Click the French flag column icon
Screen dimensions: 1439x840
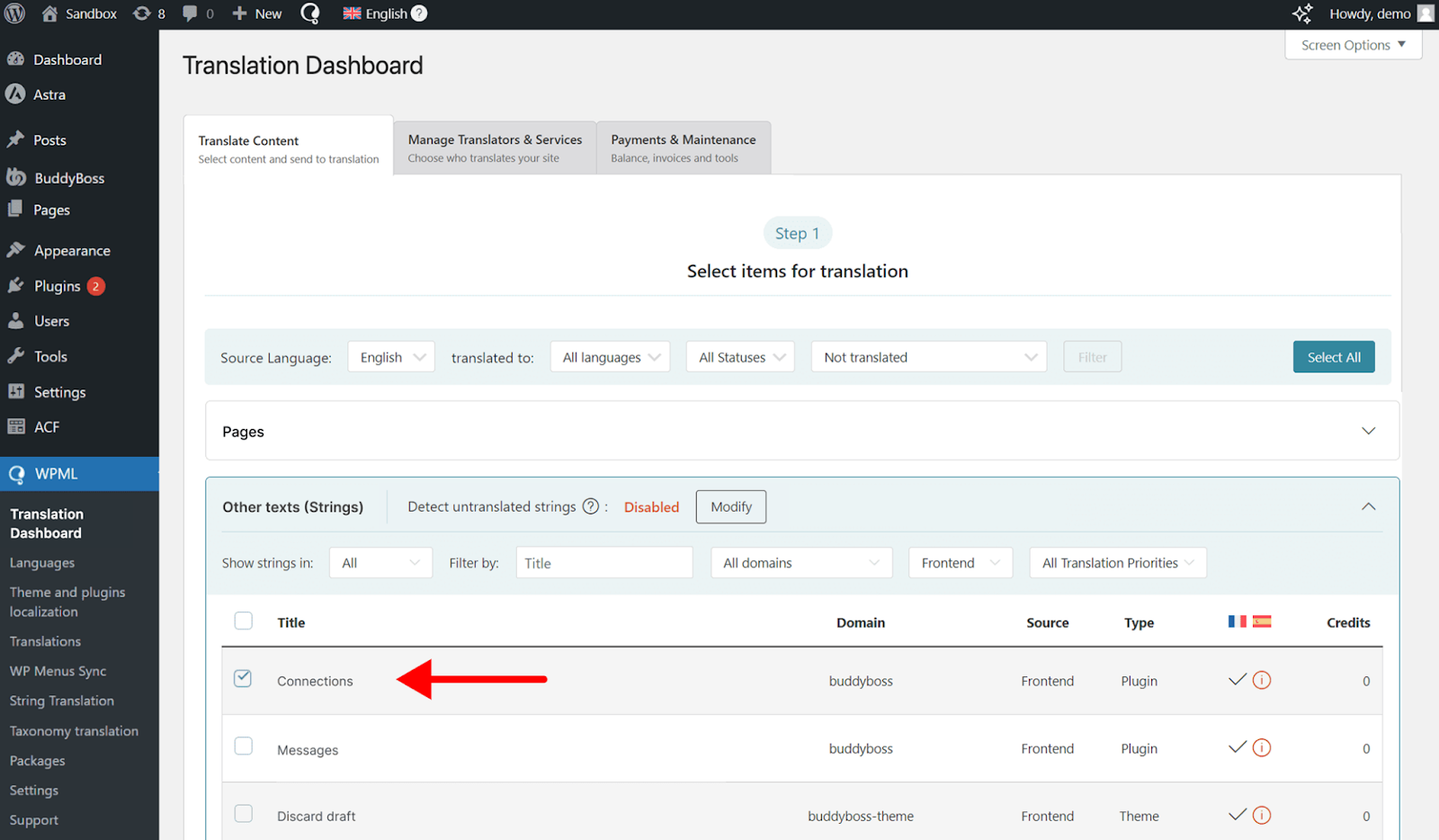1237,621
